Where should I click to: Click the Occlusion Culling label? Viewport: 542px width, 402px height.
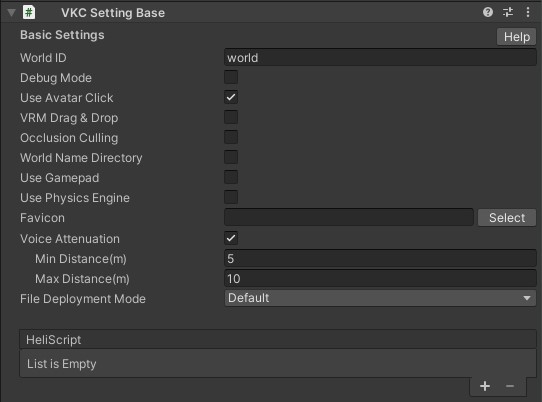click(x=69, y=138)
